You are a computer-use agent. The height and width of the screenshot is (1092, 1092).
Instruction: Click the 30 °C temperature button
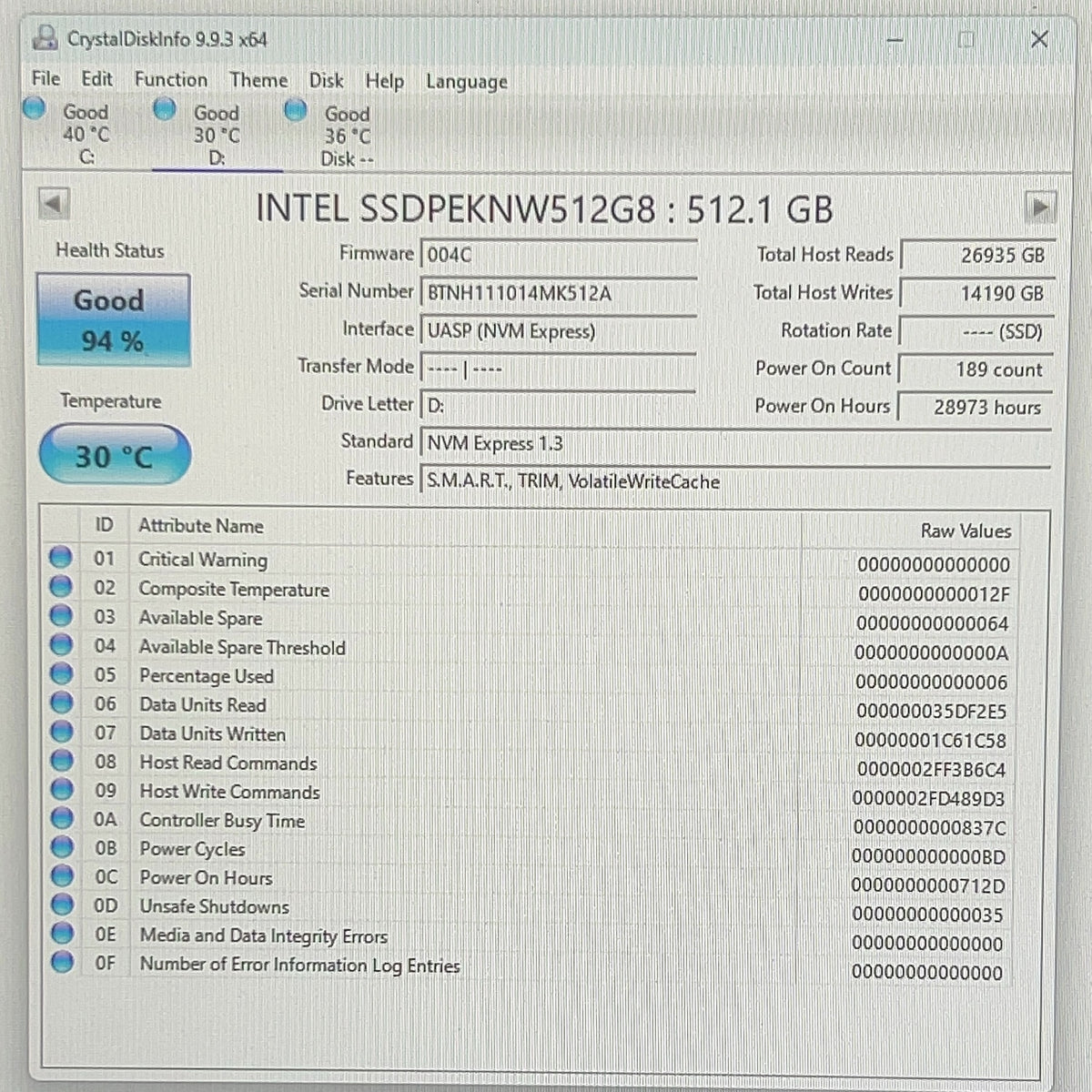[x=115, y=455]
